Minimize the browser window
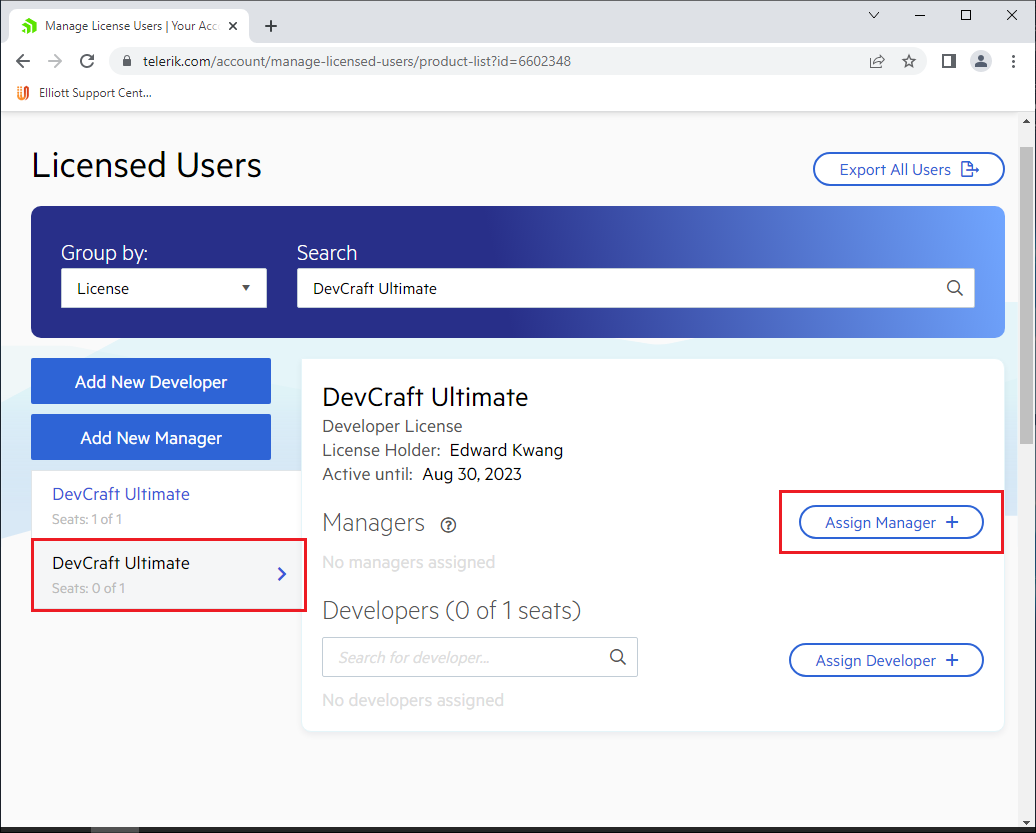This screenshot has width=1036, height=833. pyautogui.click(x=920, y=15)
